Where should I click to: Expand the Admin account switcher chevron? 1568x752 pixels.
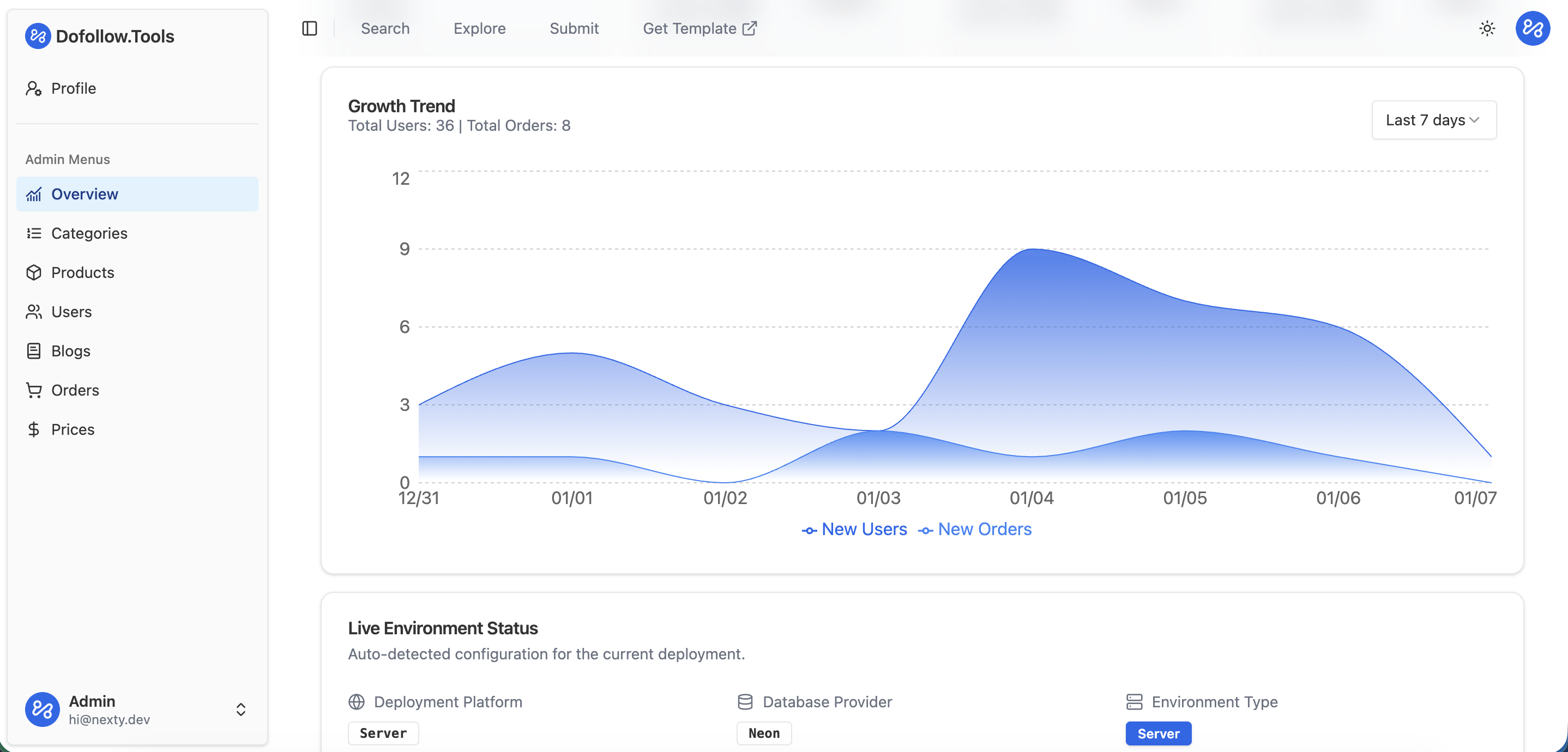tap(241, 709)
